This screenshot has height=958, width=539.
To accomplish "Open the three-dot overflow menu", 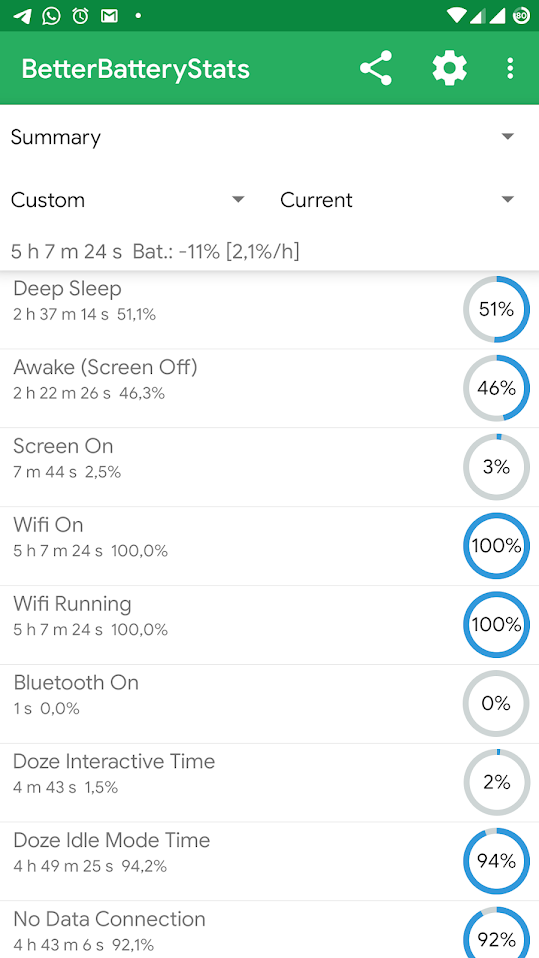I will pos(510,68).
